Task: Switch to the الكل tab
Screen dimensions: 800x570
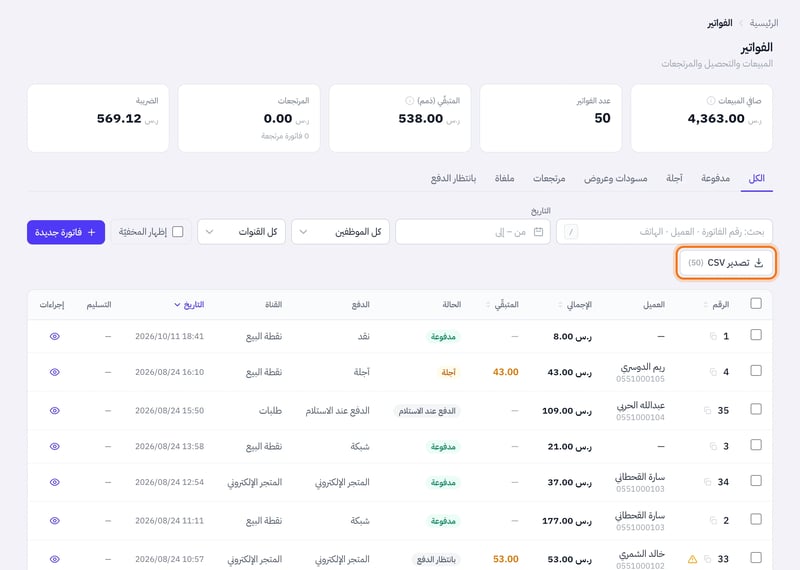Action: click(x=756, y=179)
